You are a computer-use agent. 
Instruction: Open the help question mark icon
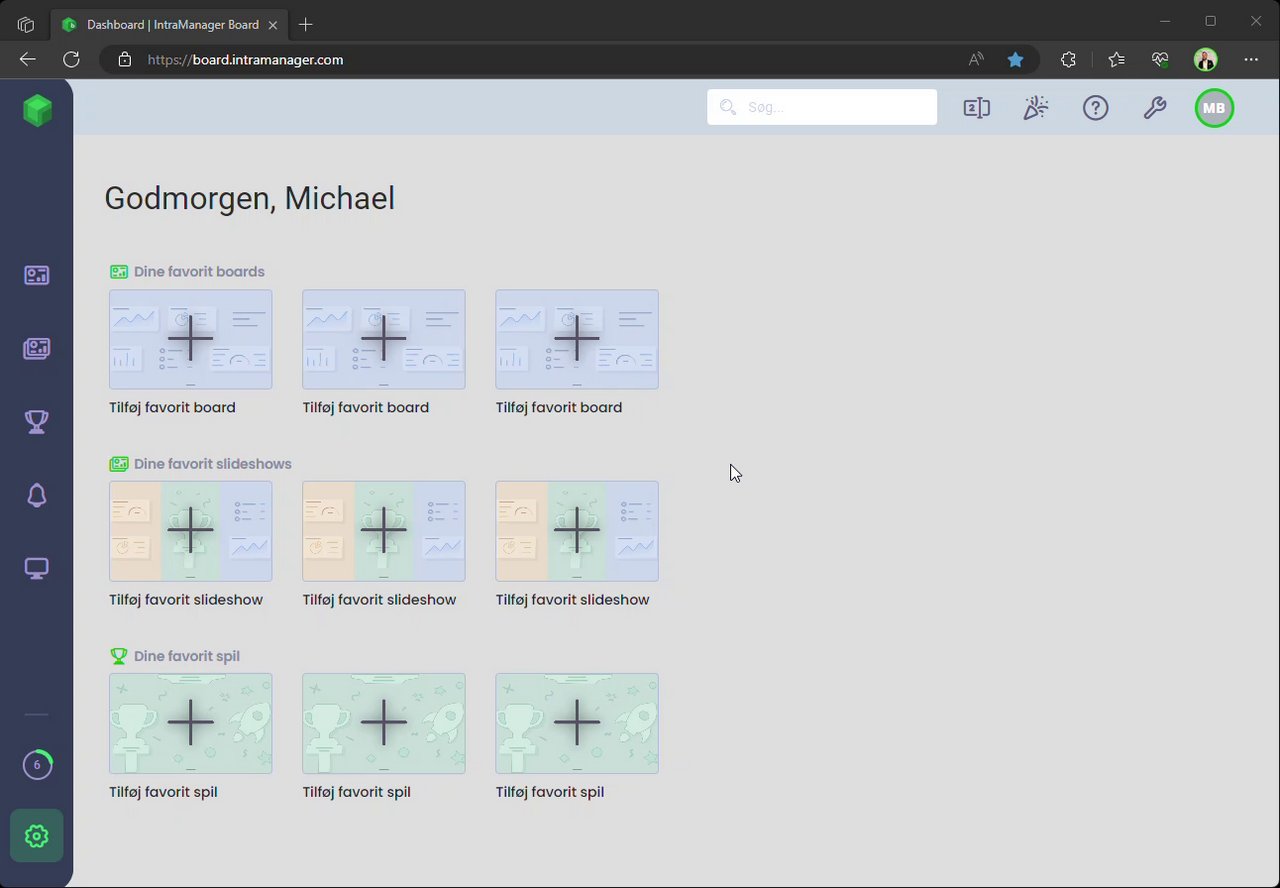[1096, 108]
